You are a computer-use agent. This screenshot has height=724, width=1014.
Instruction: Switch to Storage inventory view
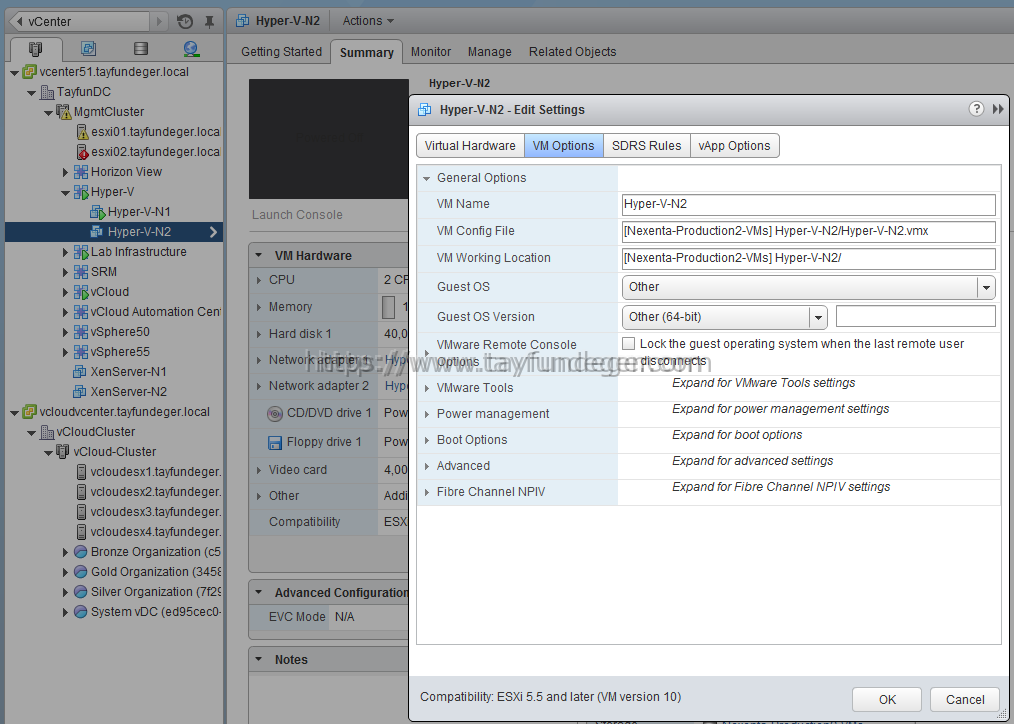[140, 48]
